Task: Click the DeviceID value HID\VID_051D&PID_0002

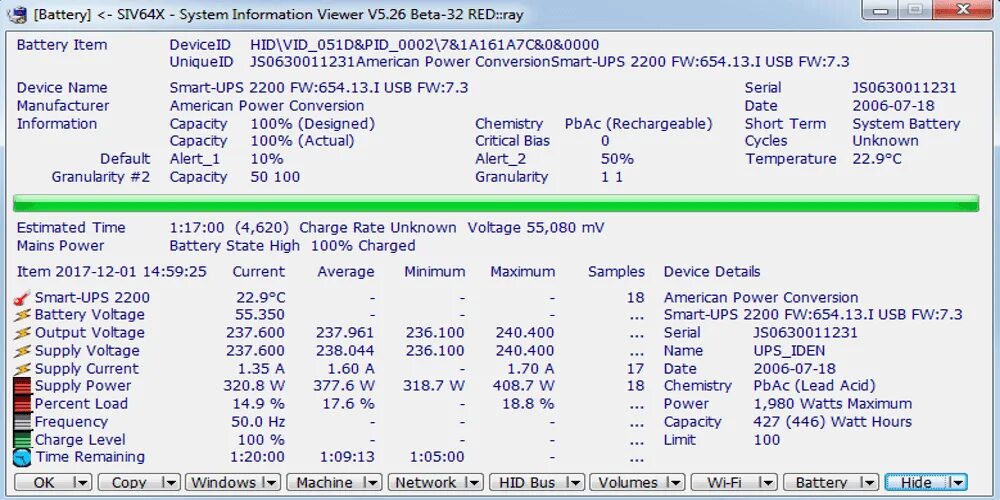Action: click(x=425, y=45)
